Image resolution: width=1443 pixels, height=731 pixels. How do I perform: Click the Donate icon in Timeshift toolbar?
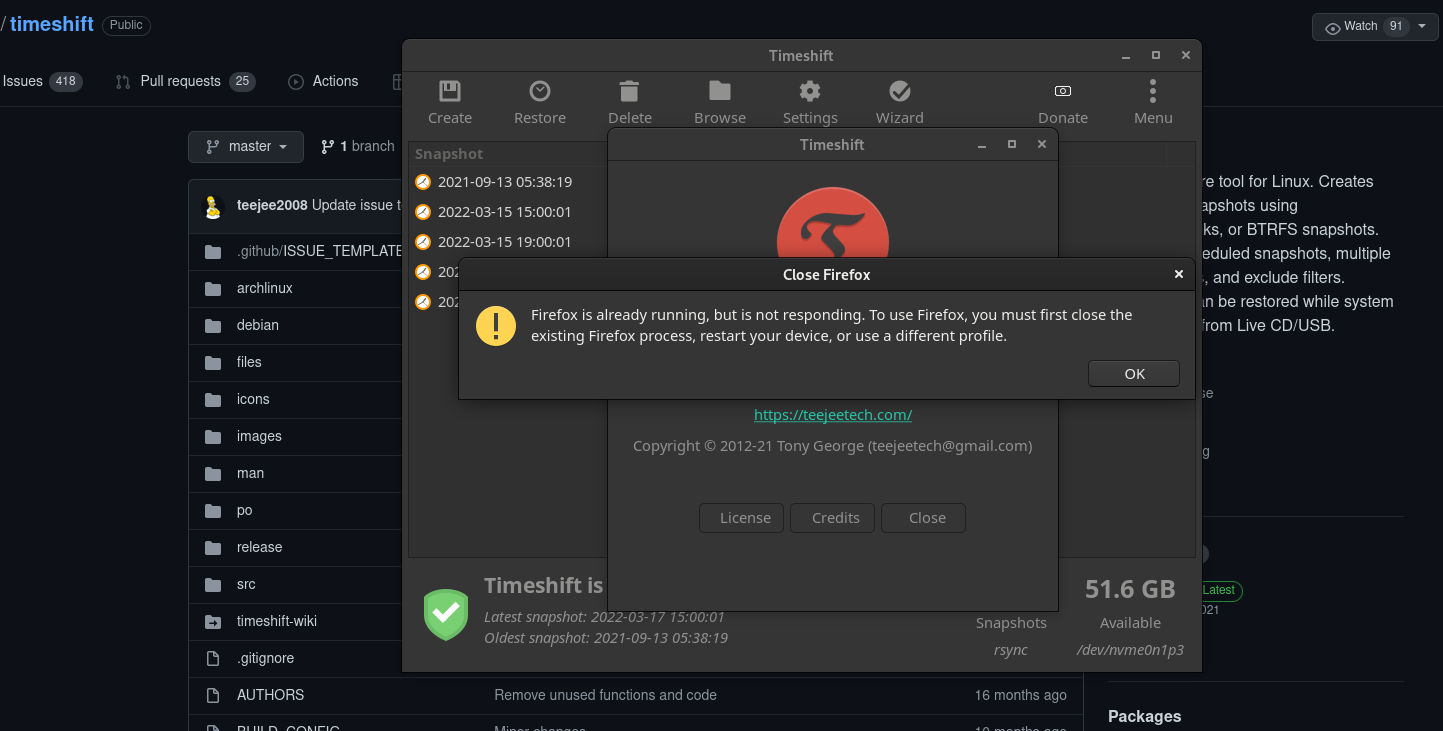[x=1063, y=91]
